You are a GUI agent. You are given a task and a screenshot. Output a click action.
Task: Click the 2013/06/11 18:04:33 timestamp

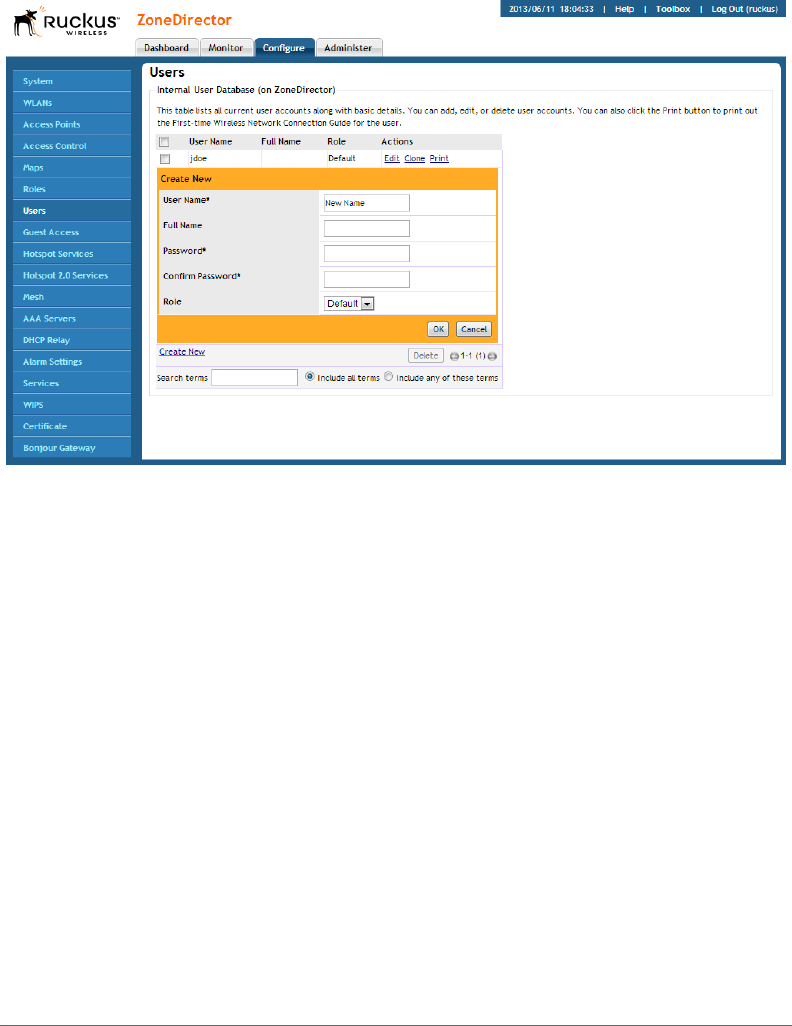[x=551, y=9]
